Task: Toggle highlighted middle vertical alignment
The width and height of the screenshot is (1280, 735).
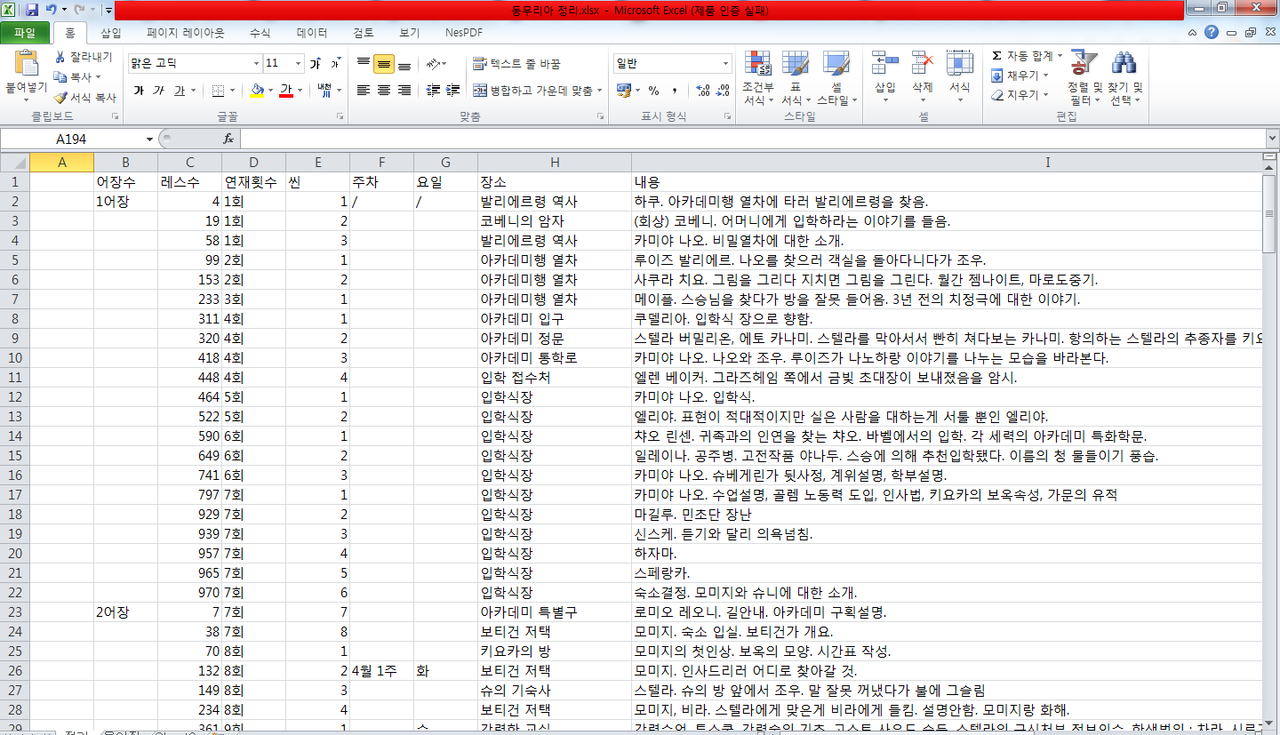Action: tap(384, 64)
